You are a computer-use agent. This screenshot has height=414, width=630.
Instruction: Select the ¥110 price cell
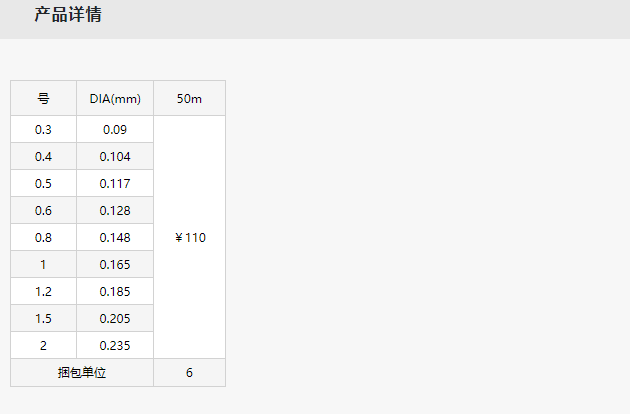(189, 237)
